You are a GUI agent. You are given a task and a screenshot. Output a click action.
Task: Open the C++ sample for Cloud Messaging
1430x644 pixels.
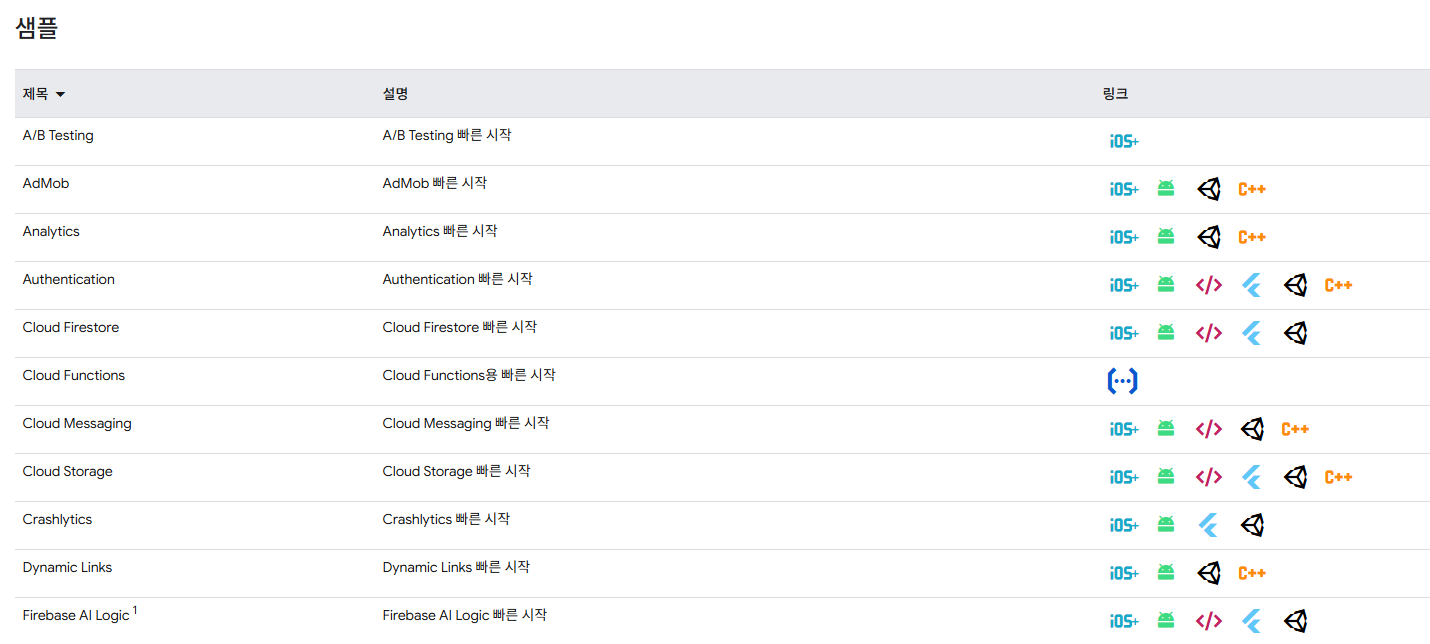(1295, 429)
